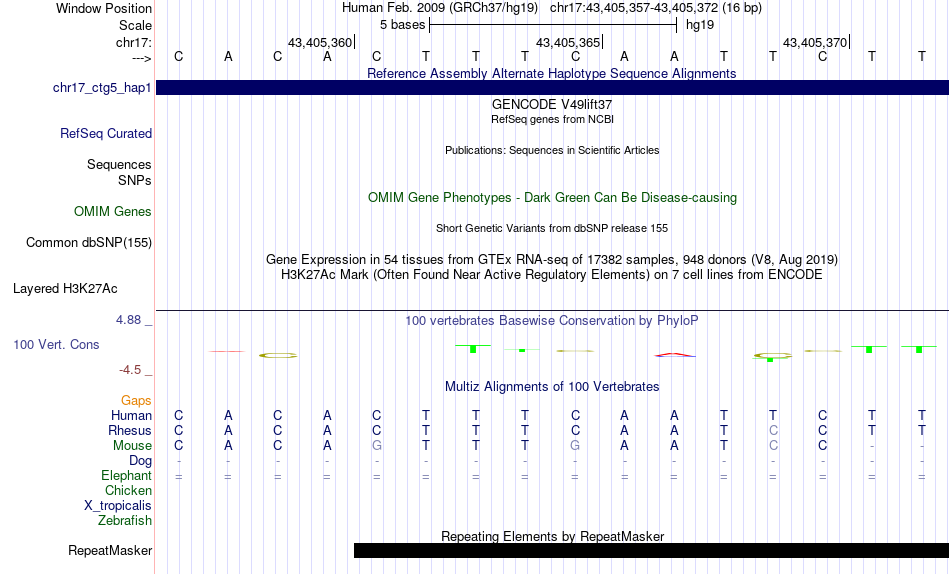This screenshot has width=950, height=574.
Task: Click the red-and-blue PhyloP conservation logo
Action: pyautogui.click(x=674, y=355)
